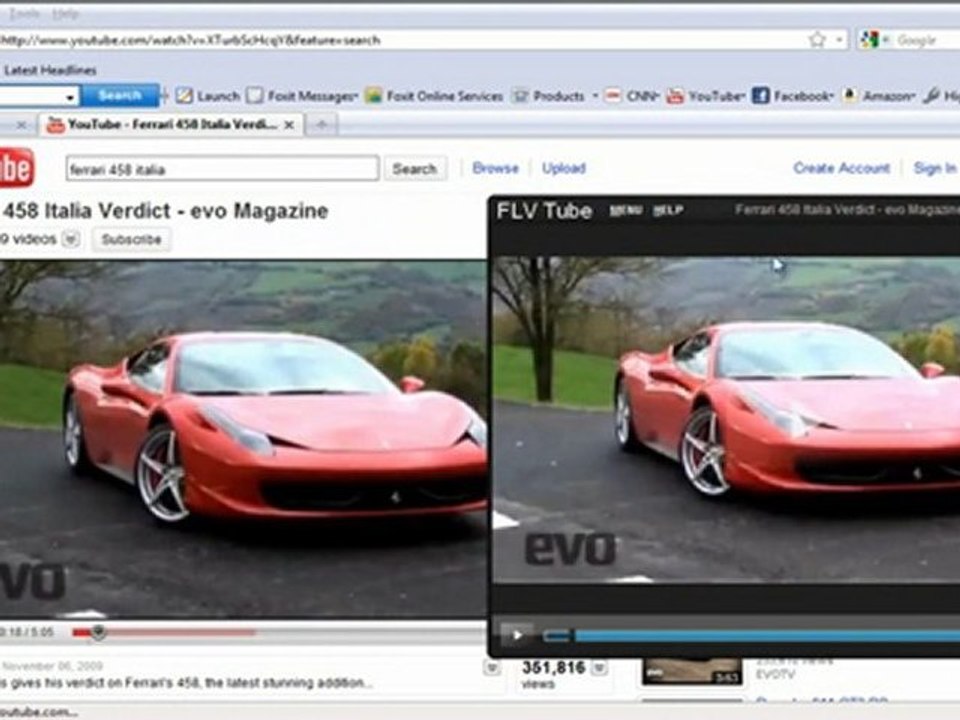The image size is (960, 720).
Task: Open the Tools menu
Action: point(24,13)
